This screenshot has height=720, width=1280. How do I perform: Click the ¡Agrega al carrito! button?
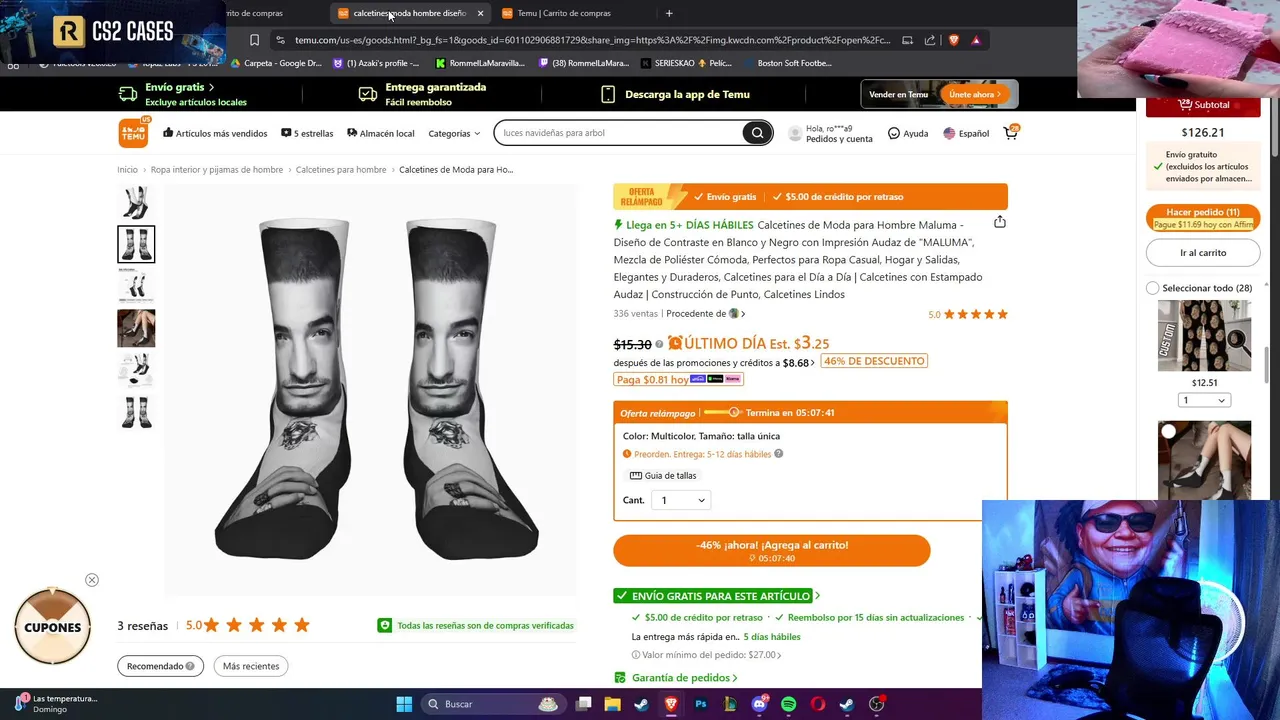[771, 550]
